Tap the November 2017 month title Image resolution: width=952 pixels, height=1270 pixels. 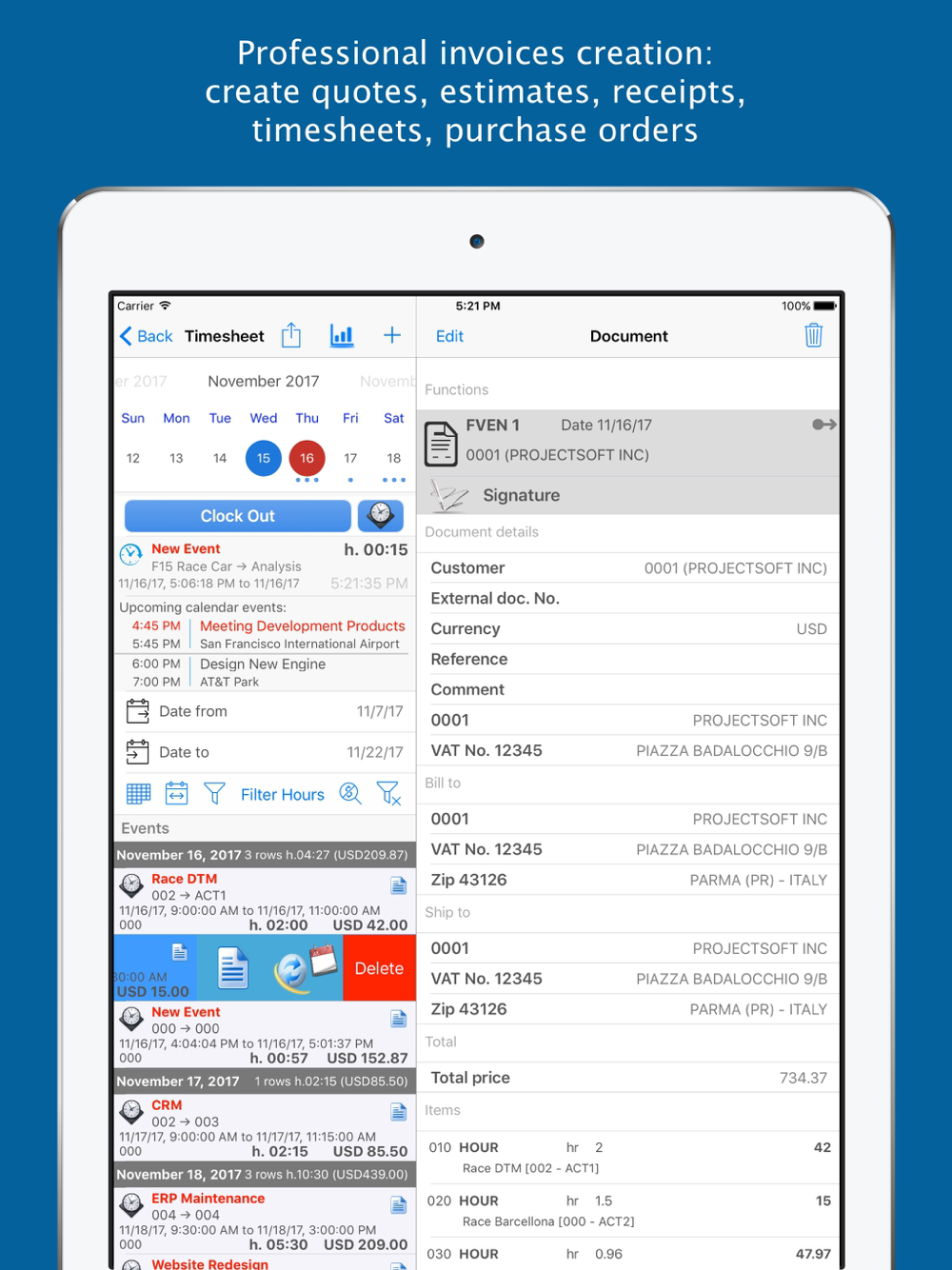pyautogui.click(x=264, y=381)
